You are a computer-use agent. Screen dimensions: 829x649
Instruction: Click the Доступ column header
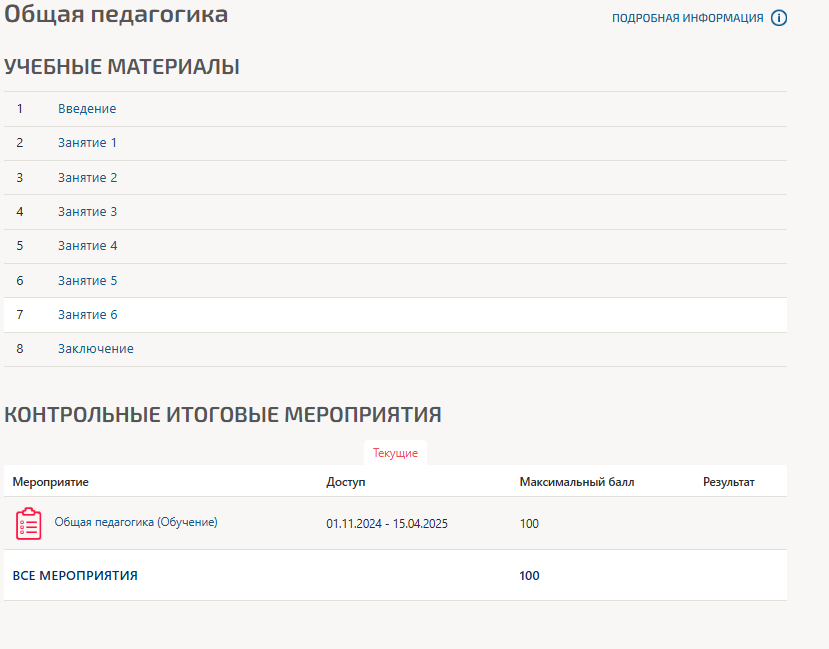(346, 482)
